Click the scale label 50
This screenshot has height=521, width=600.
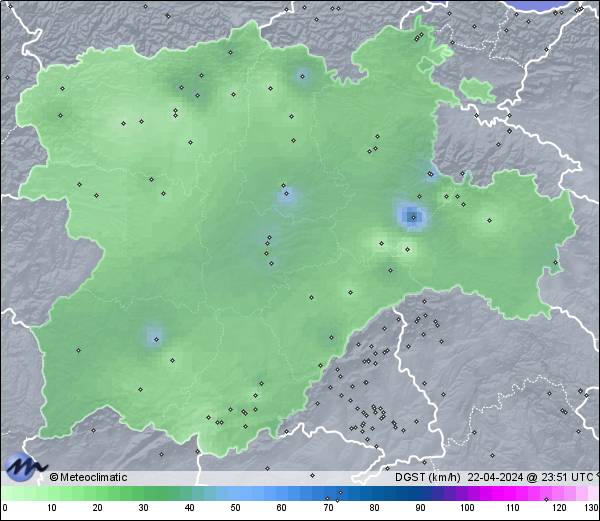[235, 508]
